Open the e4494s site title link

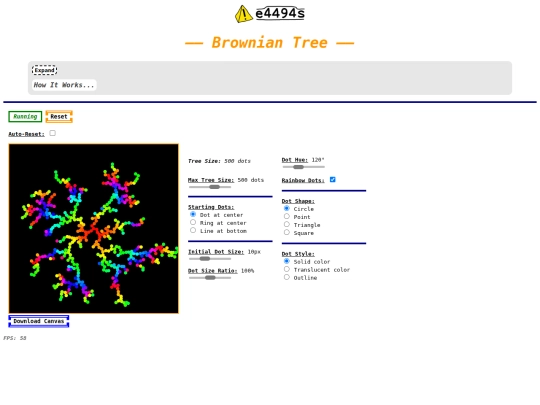point(280,13)
